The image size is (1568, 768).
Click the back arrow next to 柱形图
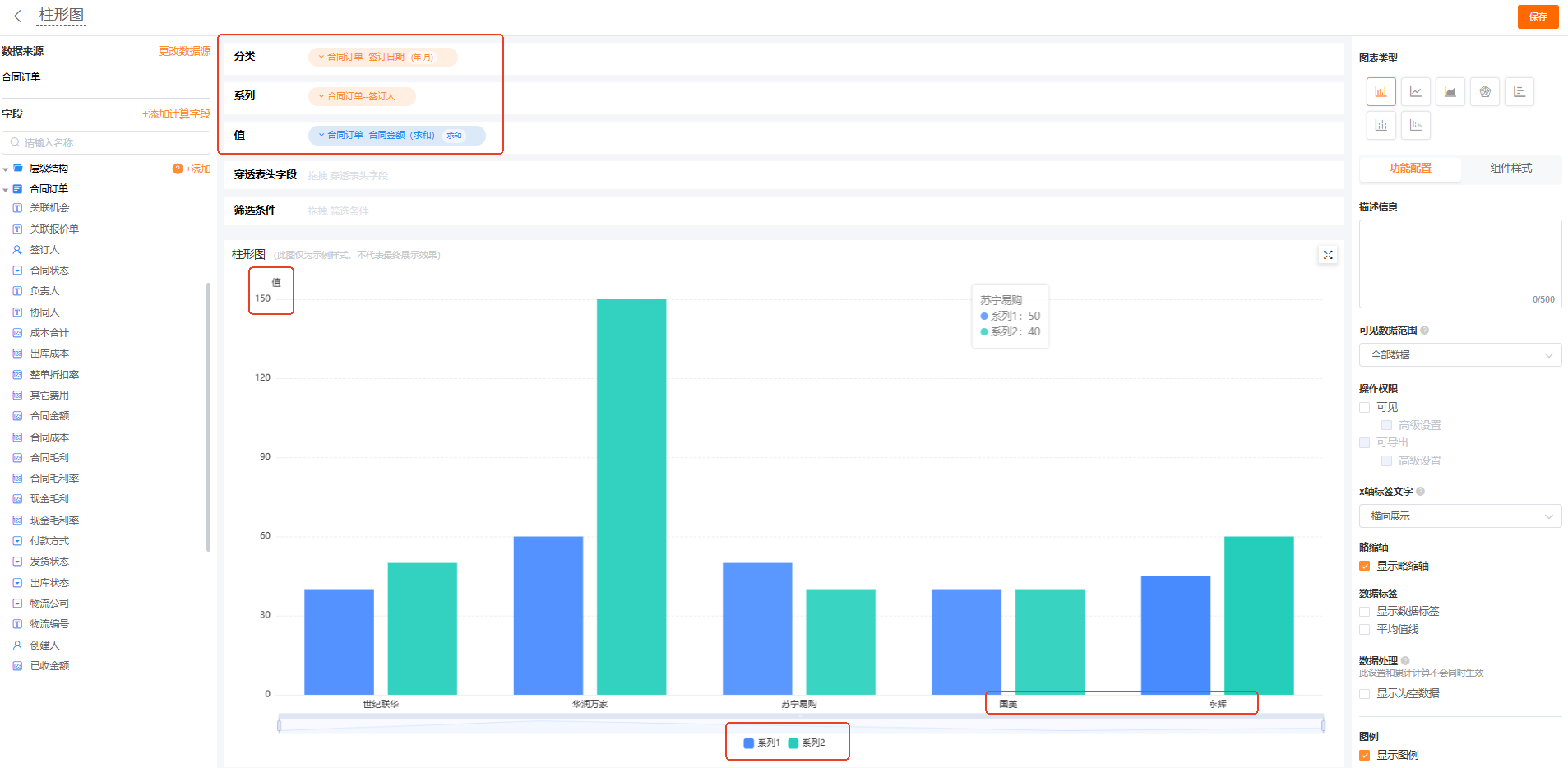point(17,16)
